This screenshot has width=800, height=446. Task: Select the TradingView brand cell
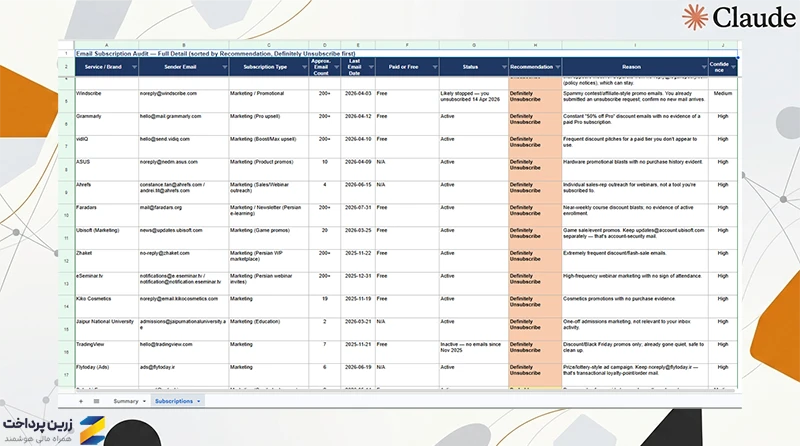pyautogui.click(x=107, y=352)
